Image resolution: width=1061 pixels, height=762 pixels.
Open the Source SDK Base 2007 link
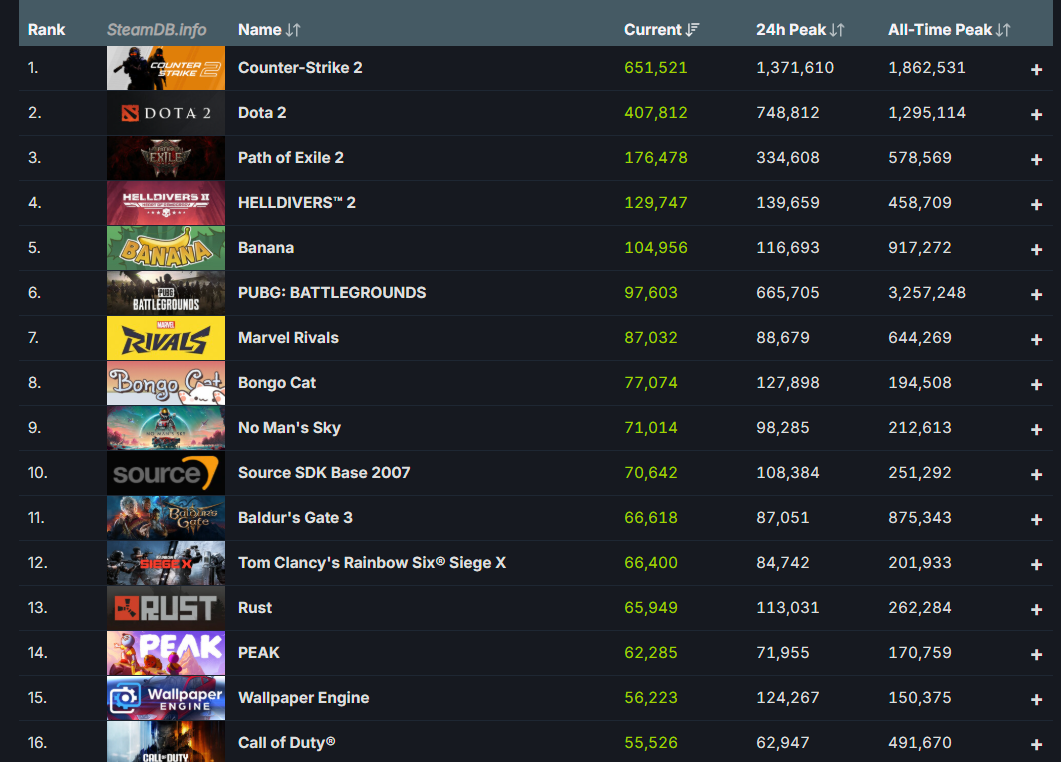(323, 472)
